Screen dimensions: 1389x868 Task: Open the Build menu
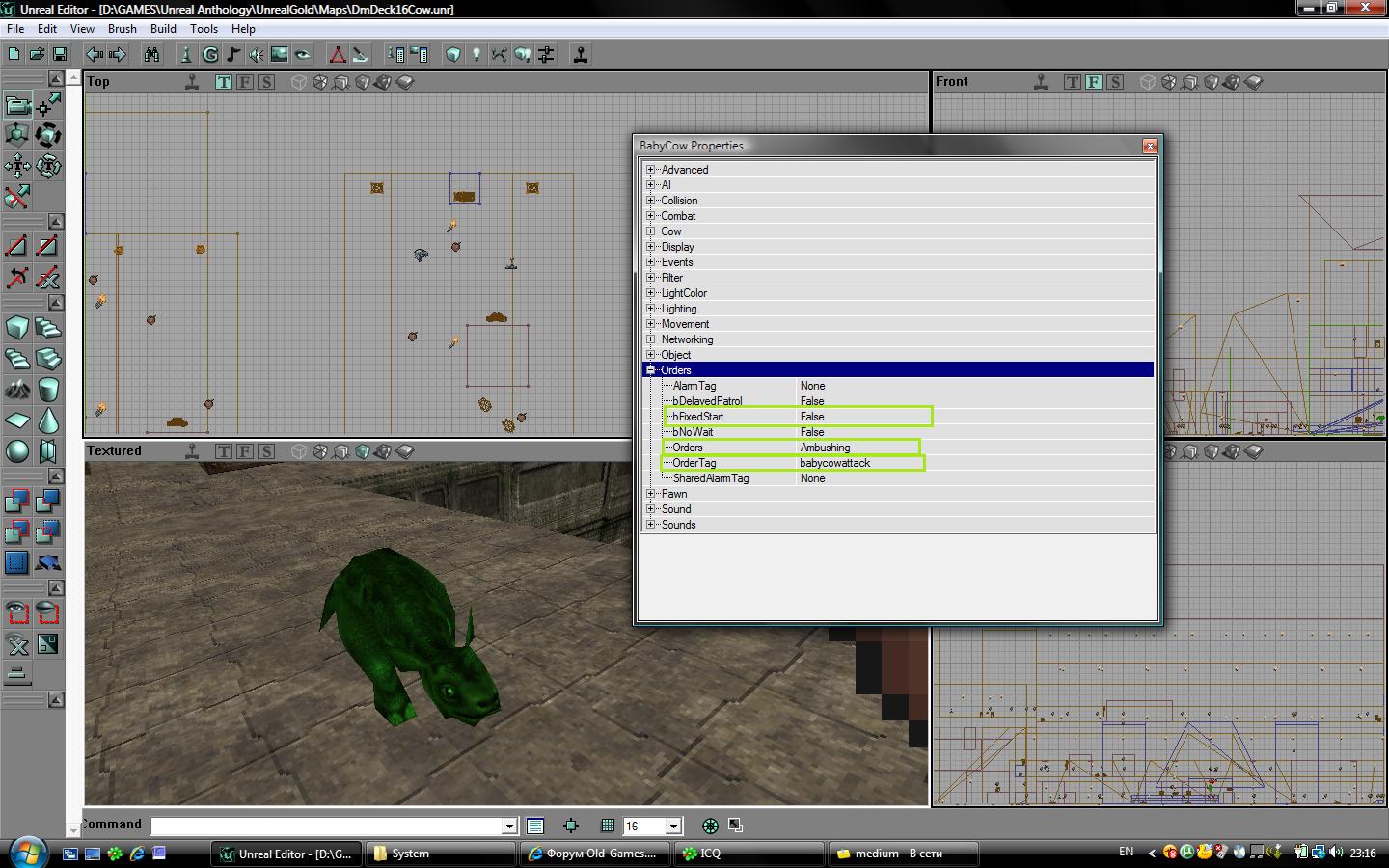pyautogui.click(x=163, y=29)
